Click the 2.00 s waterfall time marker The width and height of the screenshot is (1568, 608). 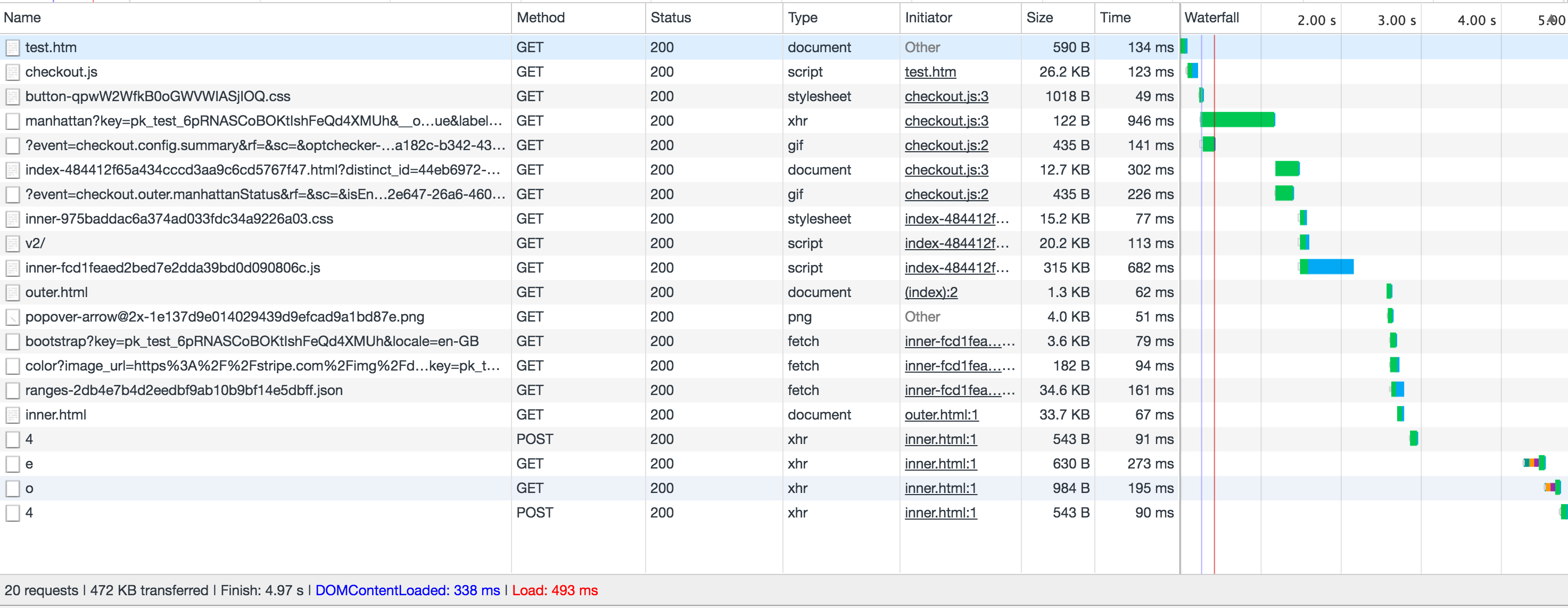pyautogui.click(x=1316, y=20)
